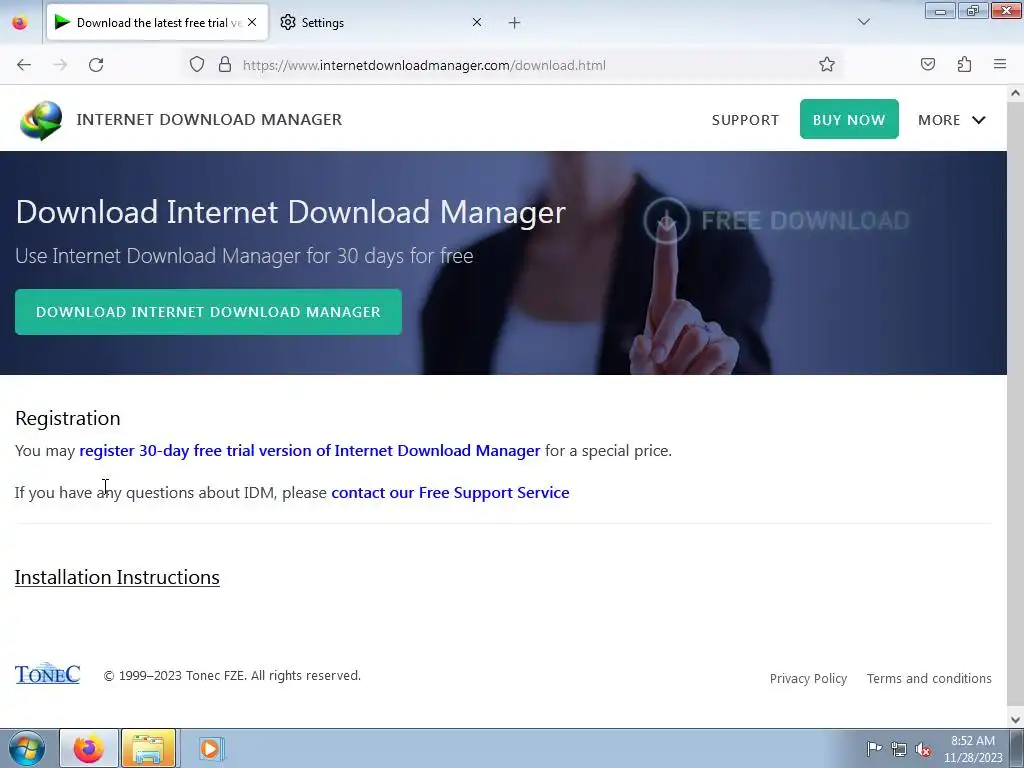Click the taskbar clock showing 8:52 AM
This screenshot has height=768, width=1024.
pyautogui.click(x=972, y=749)
